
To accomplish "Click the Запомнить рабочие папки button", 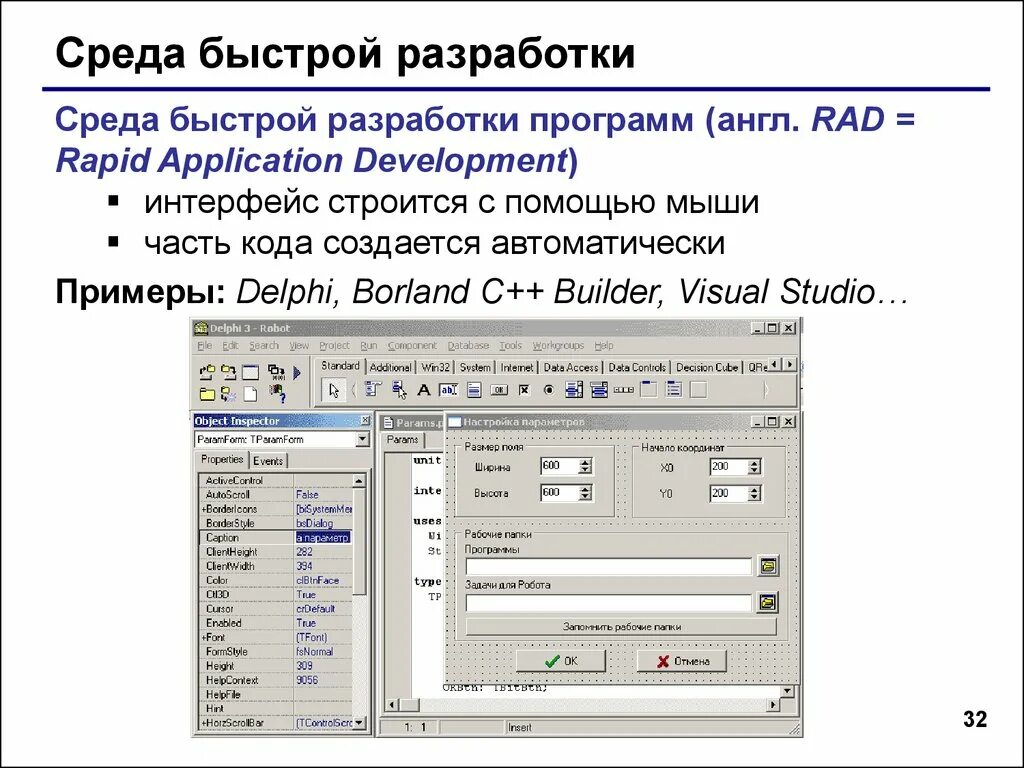I will pos(622,626).
